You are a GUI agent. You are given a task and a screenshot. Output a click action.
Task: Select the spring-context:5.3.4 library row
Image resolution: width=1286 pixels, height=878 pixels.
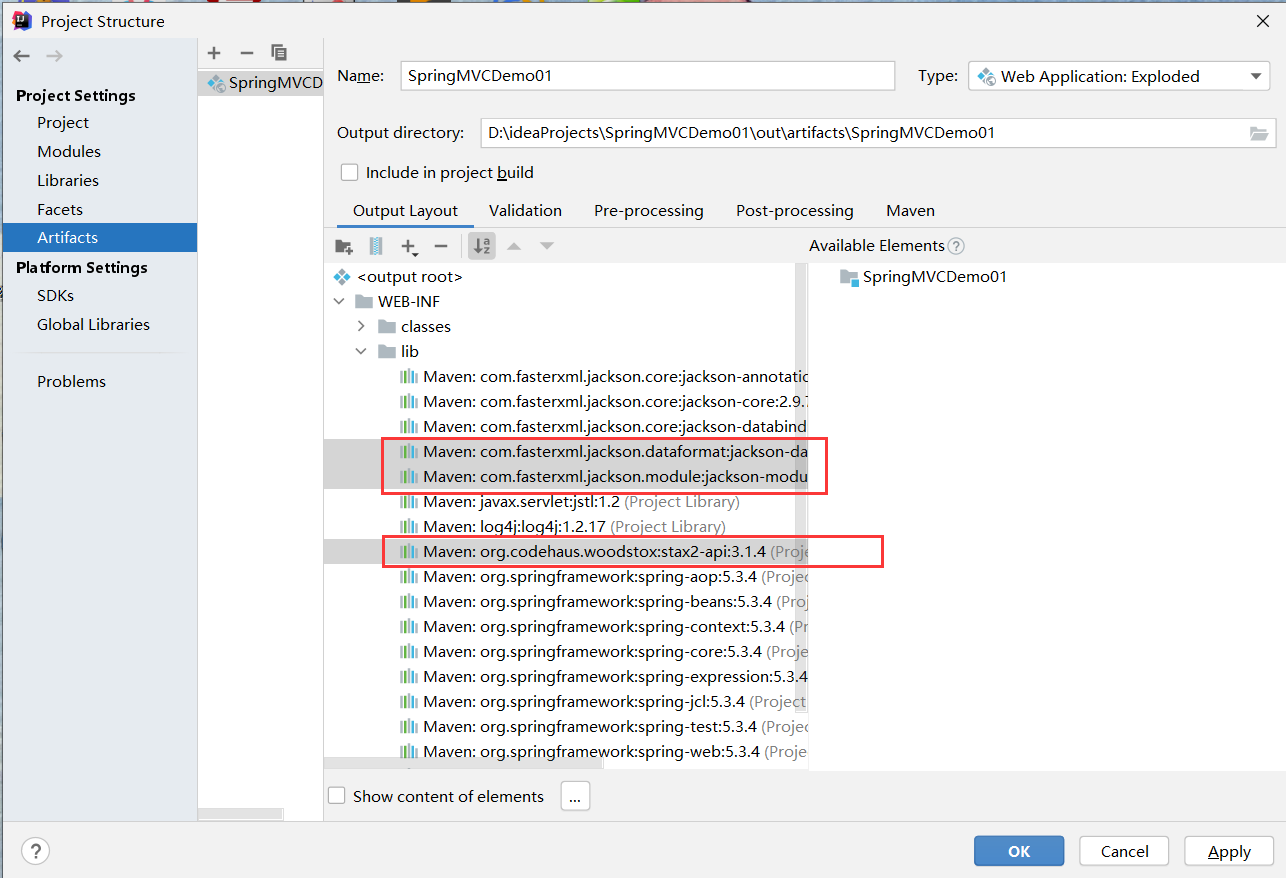pyautogui.click(x=604, y=627)
